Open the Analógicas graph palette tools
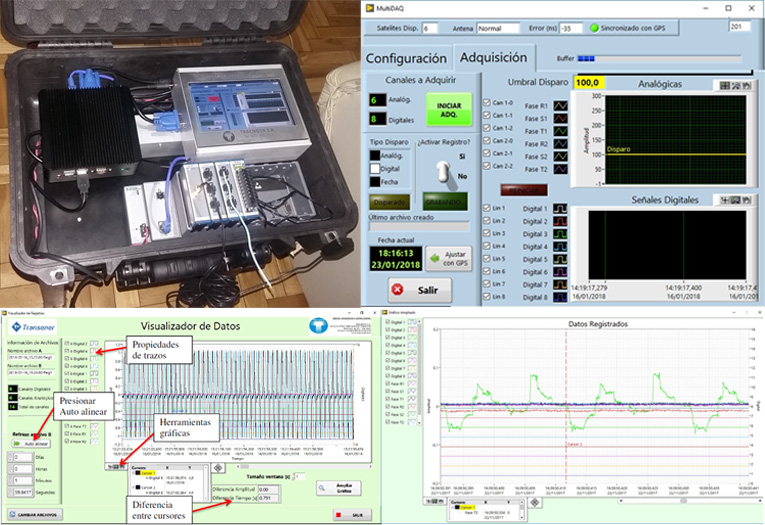 733,86
